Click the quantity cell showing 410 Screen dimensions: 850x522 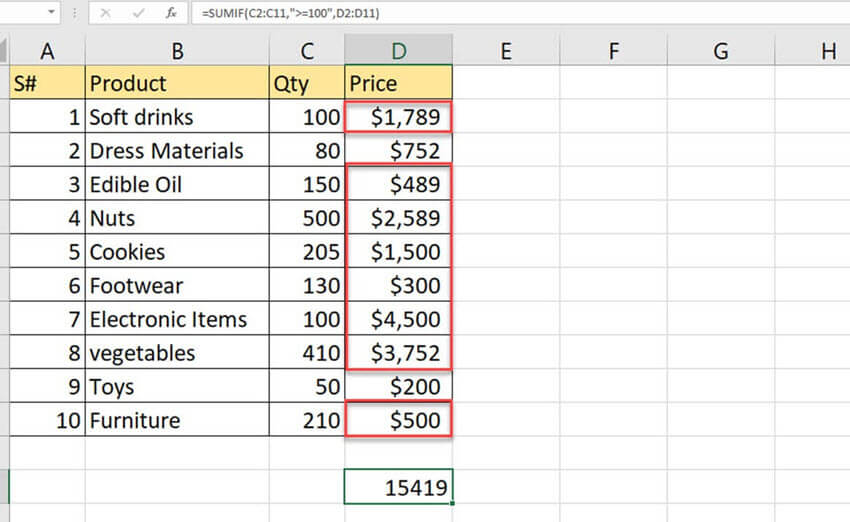[306, 353]
